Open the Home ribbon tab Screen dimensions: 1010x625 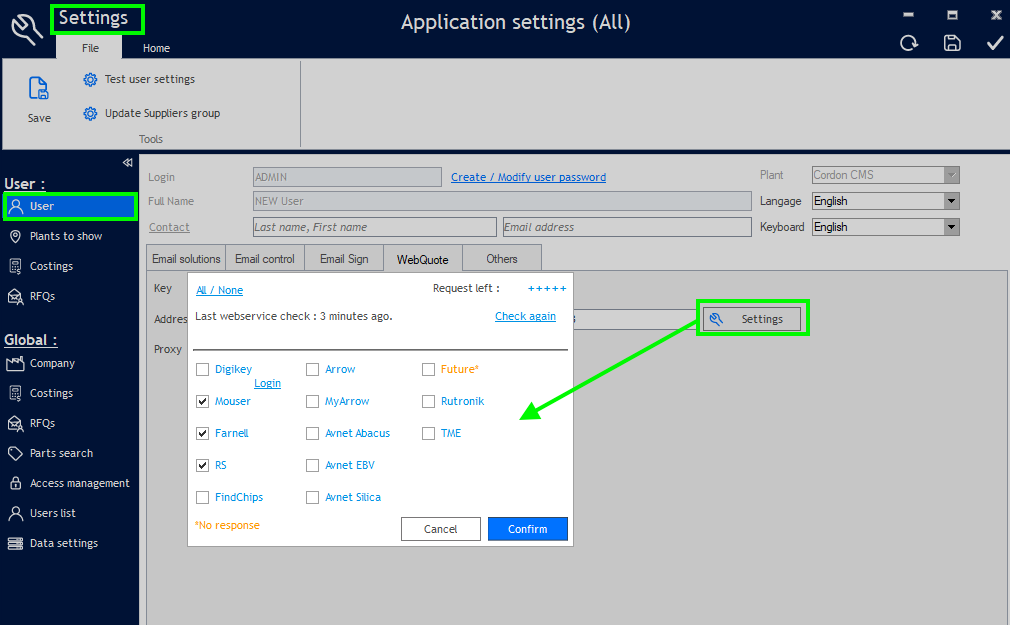click(156, 48)
